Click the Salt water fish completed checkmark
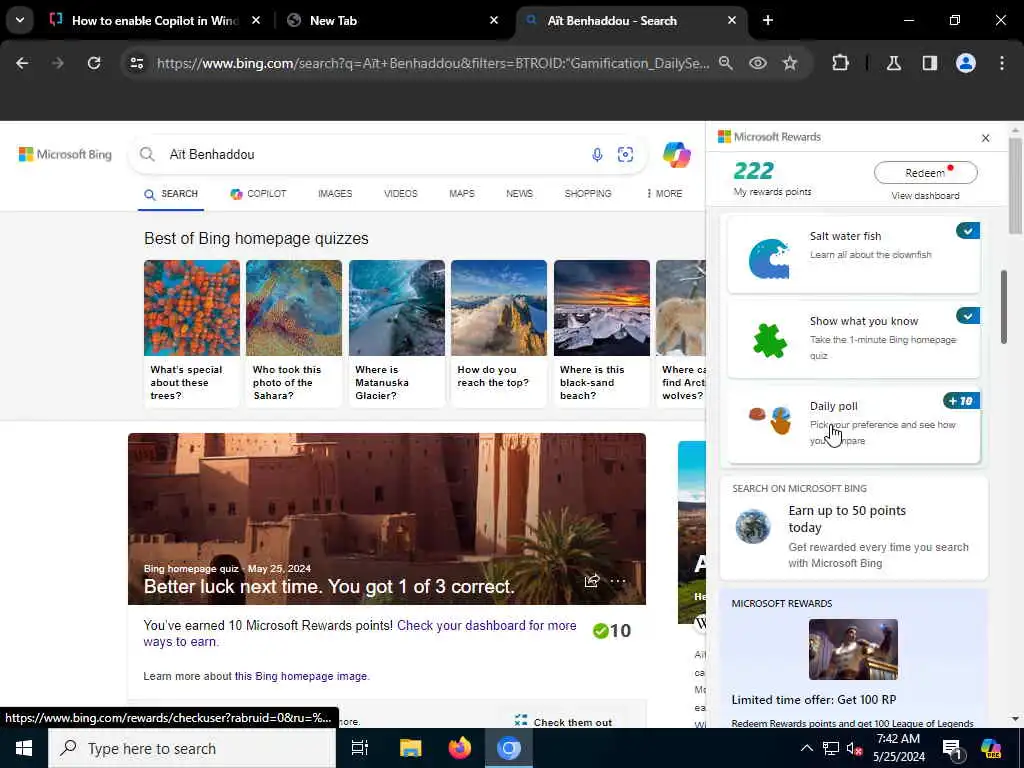Image resolution: width=1024 pixels, height=768 pixels. [x=968, y=231]
